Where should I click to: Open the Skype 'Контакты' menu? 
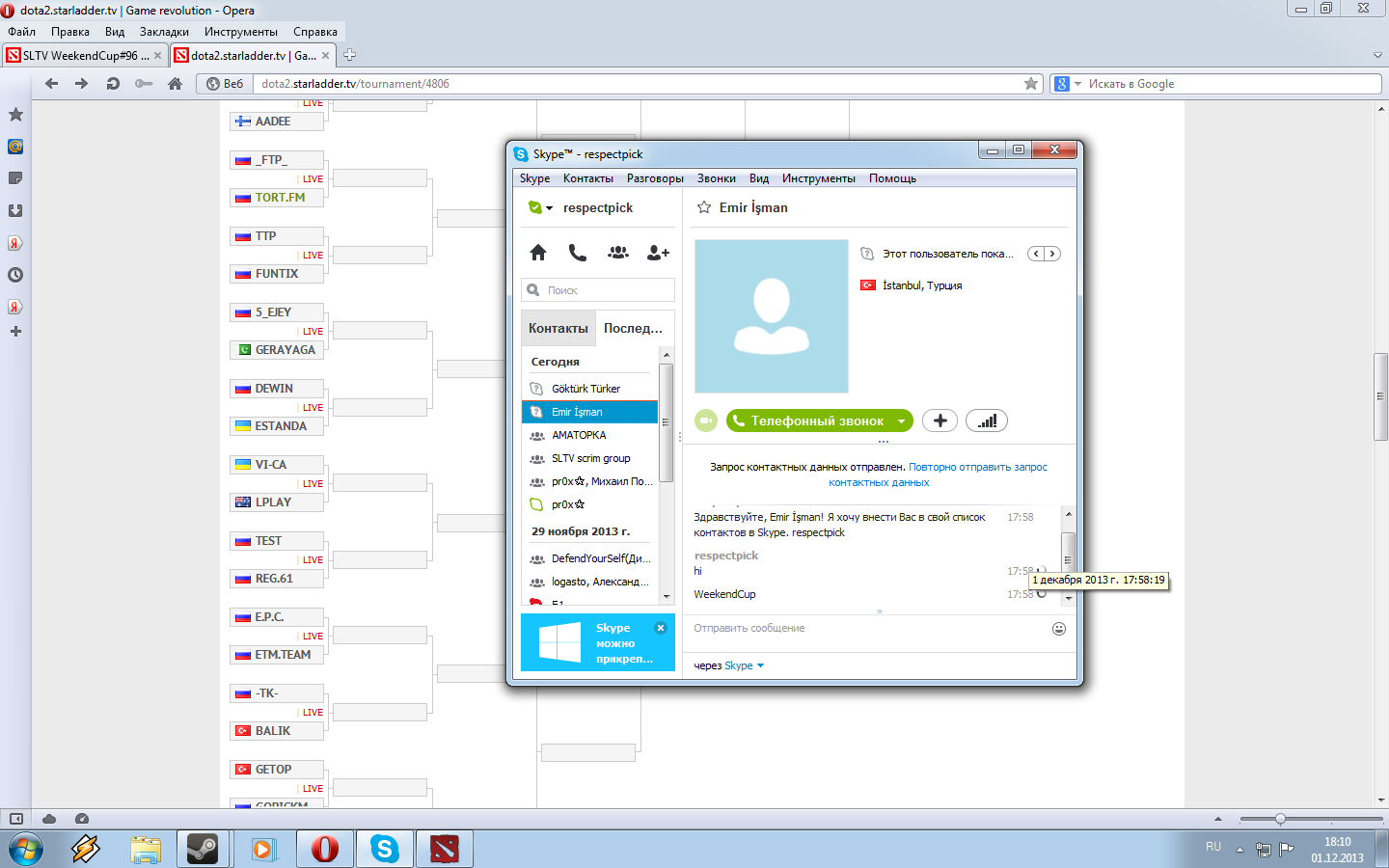tap(588, 178)
